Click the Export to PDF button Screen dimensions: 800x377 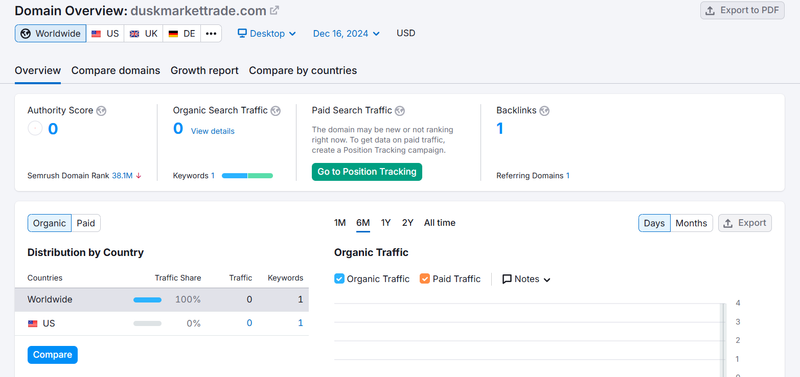click(742, 10)
